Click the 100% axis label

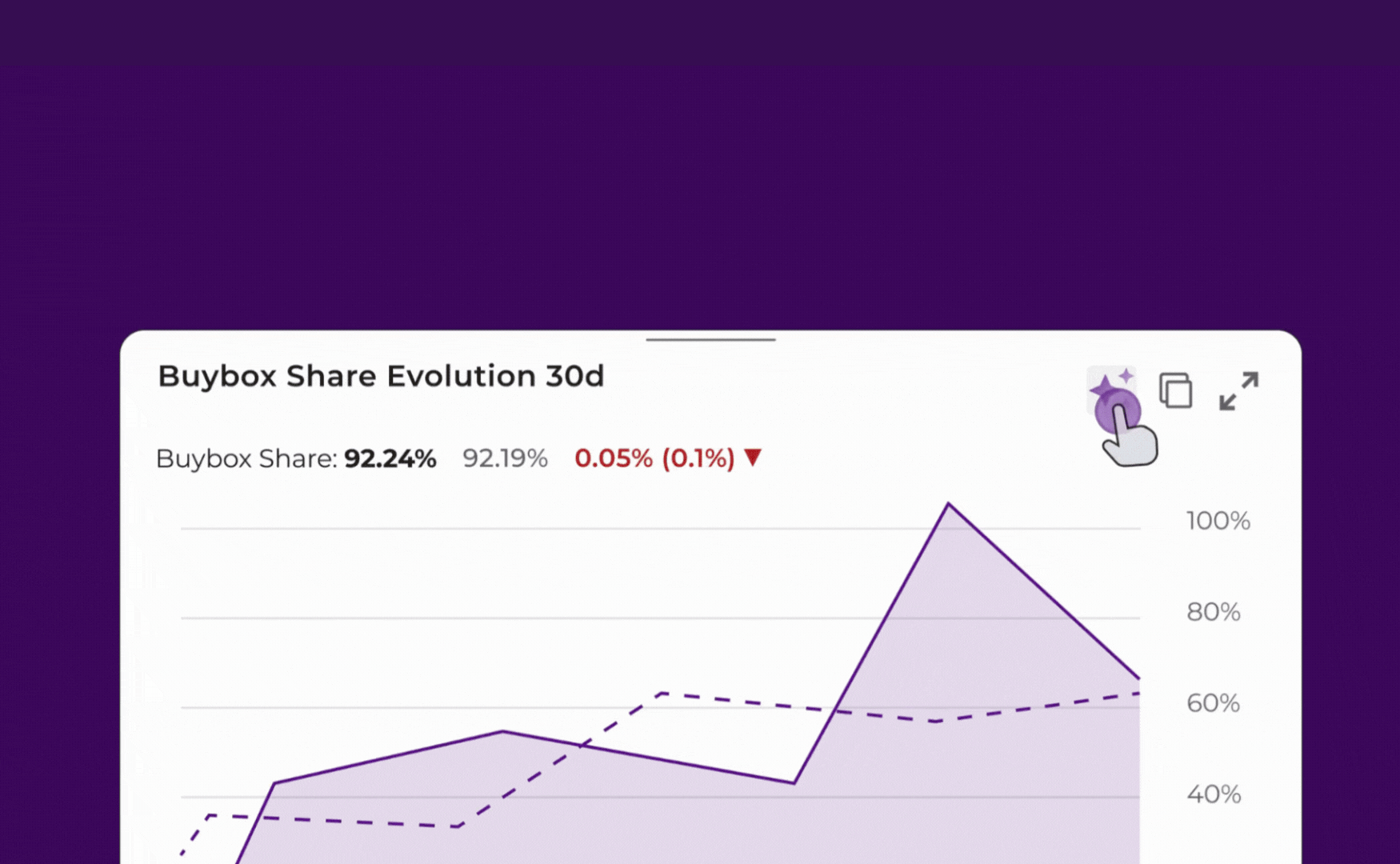click(1218, 521)
